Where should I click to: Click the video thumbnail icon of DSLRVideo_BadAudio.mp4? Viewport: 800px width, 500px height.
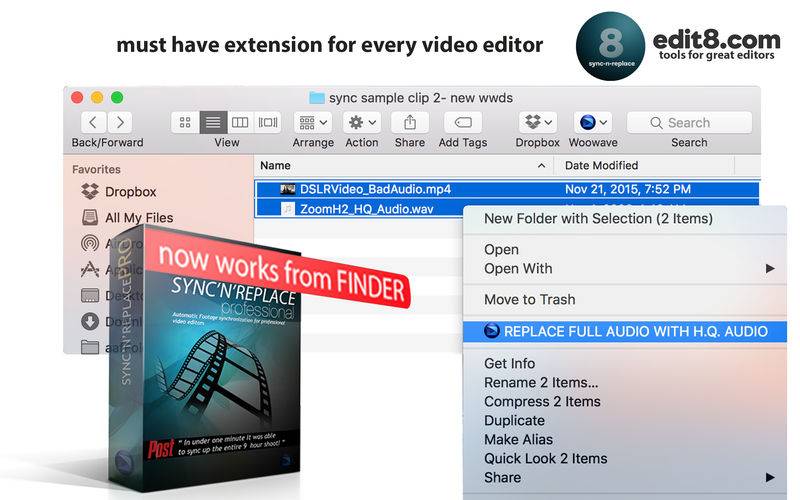pos(288,189)
